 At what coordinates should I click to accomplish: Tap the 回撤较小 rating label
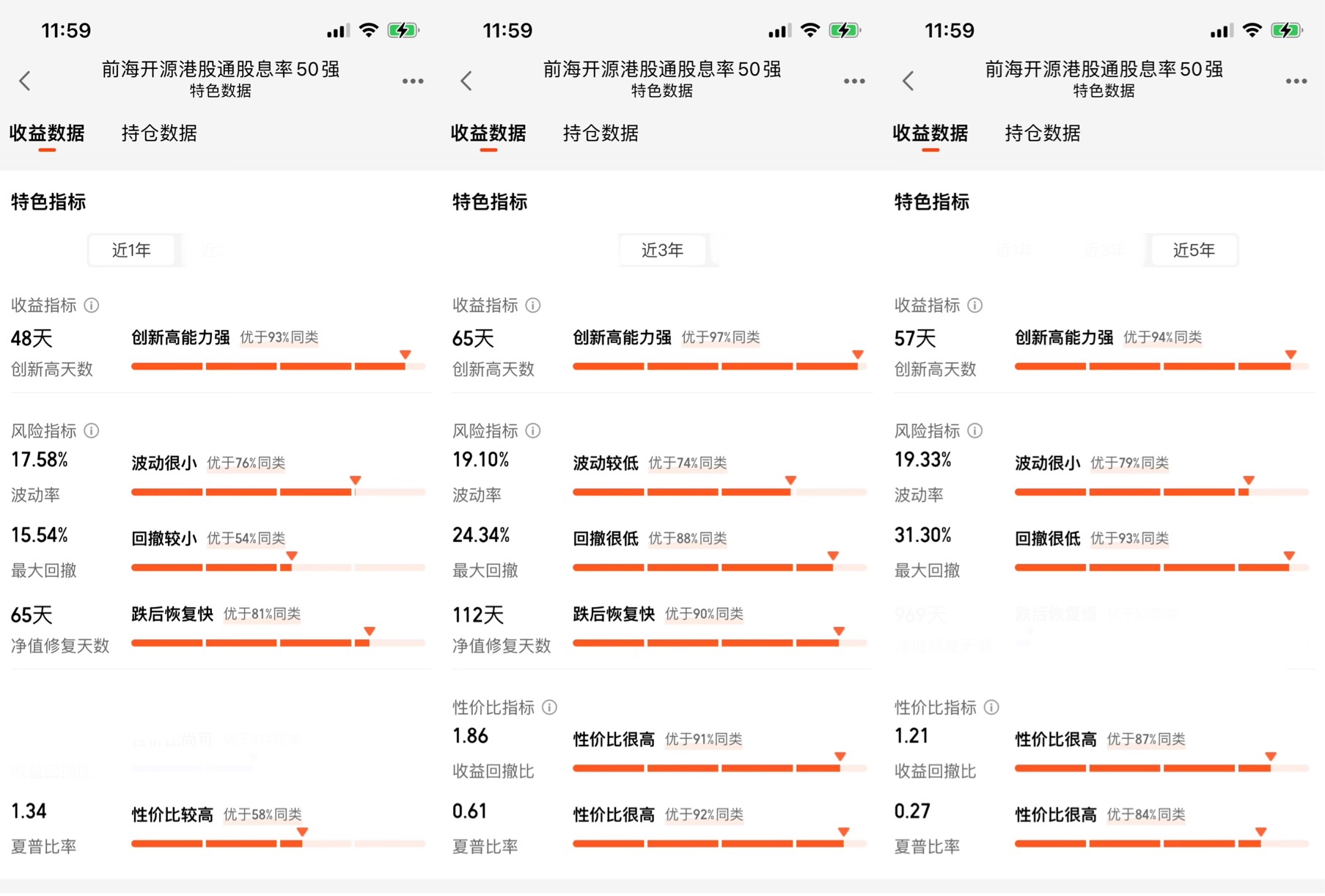(x=164, y=538)
